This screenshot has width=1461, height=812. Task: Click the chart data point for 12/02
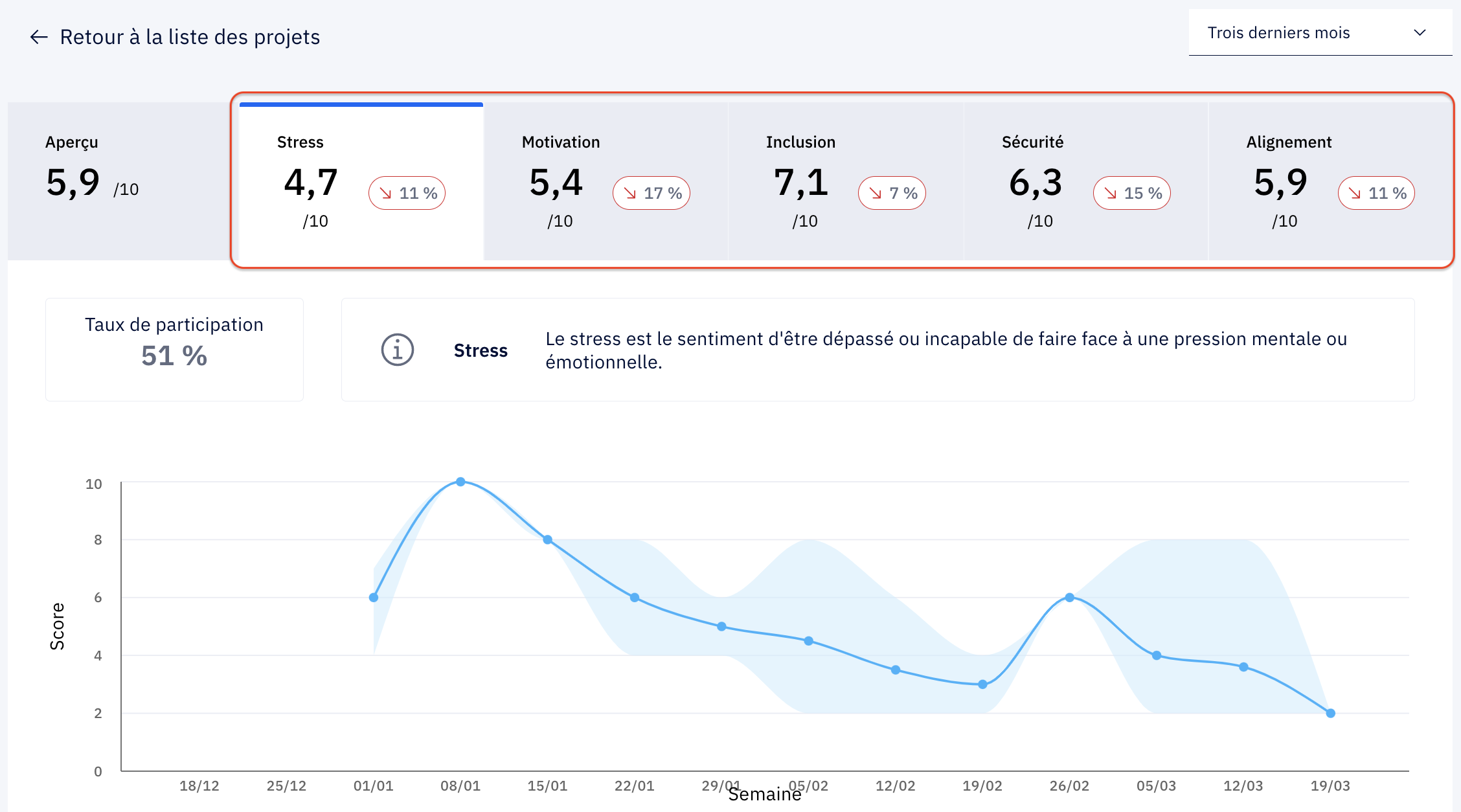896,670
